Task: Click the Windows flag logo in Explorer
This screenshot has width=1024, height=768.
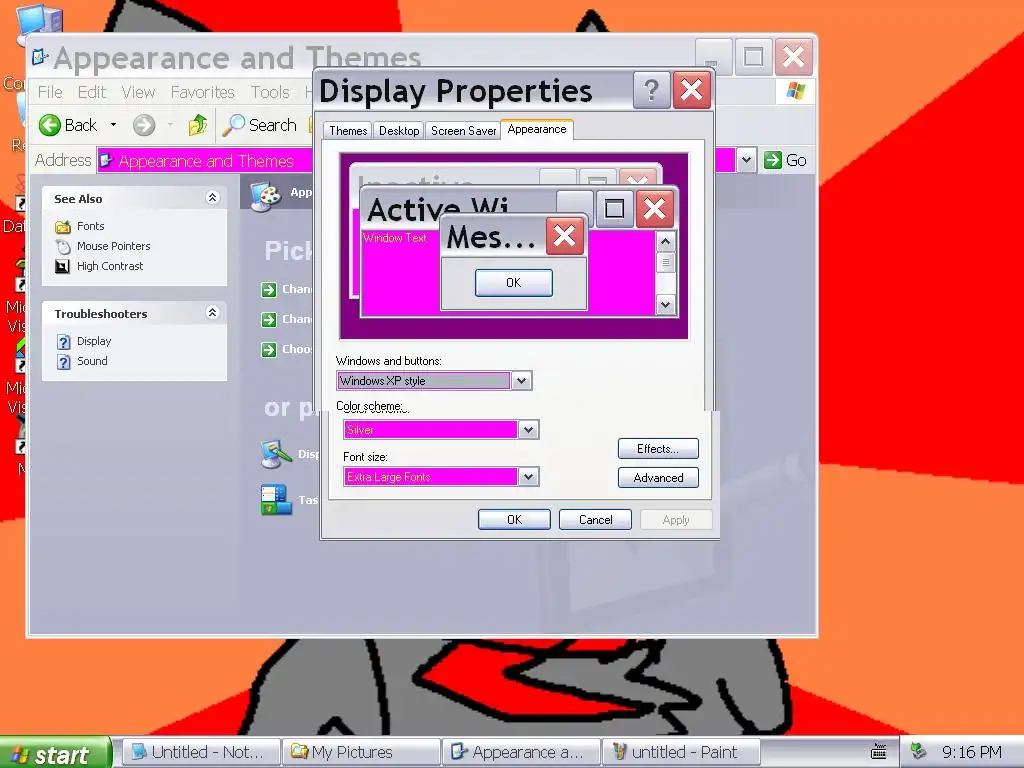Action: (x=795, y=91)
